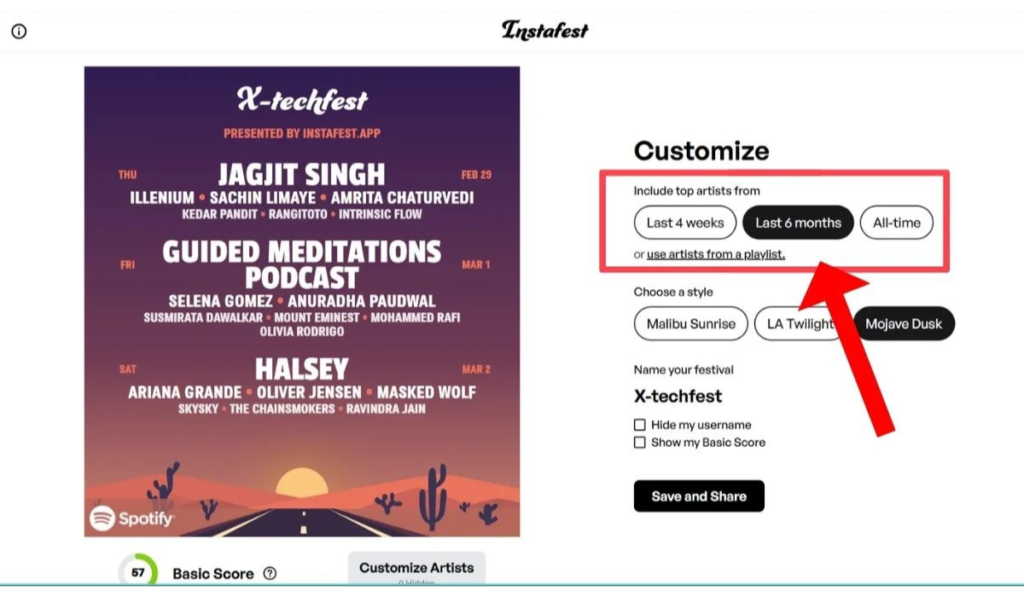
Task: Open the Customize Artists button
Action: click(x=417, y=568)
